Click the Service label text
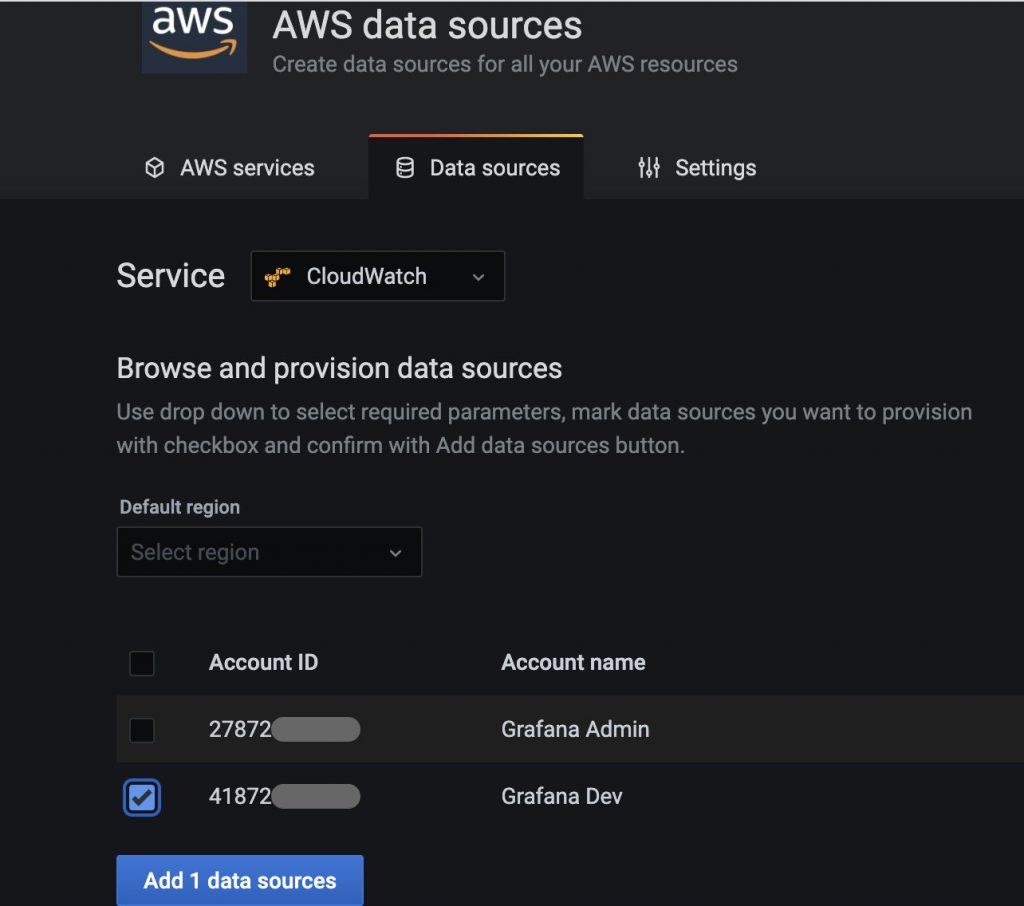 170,276
